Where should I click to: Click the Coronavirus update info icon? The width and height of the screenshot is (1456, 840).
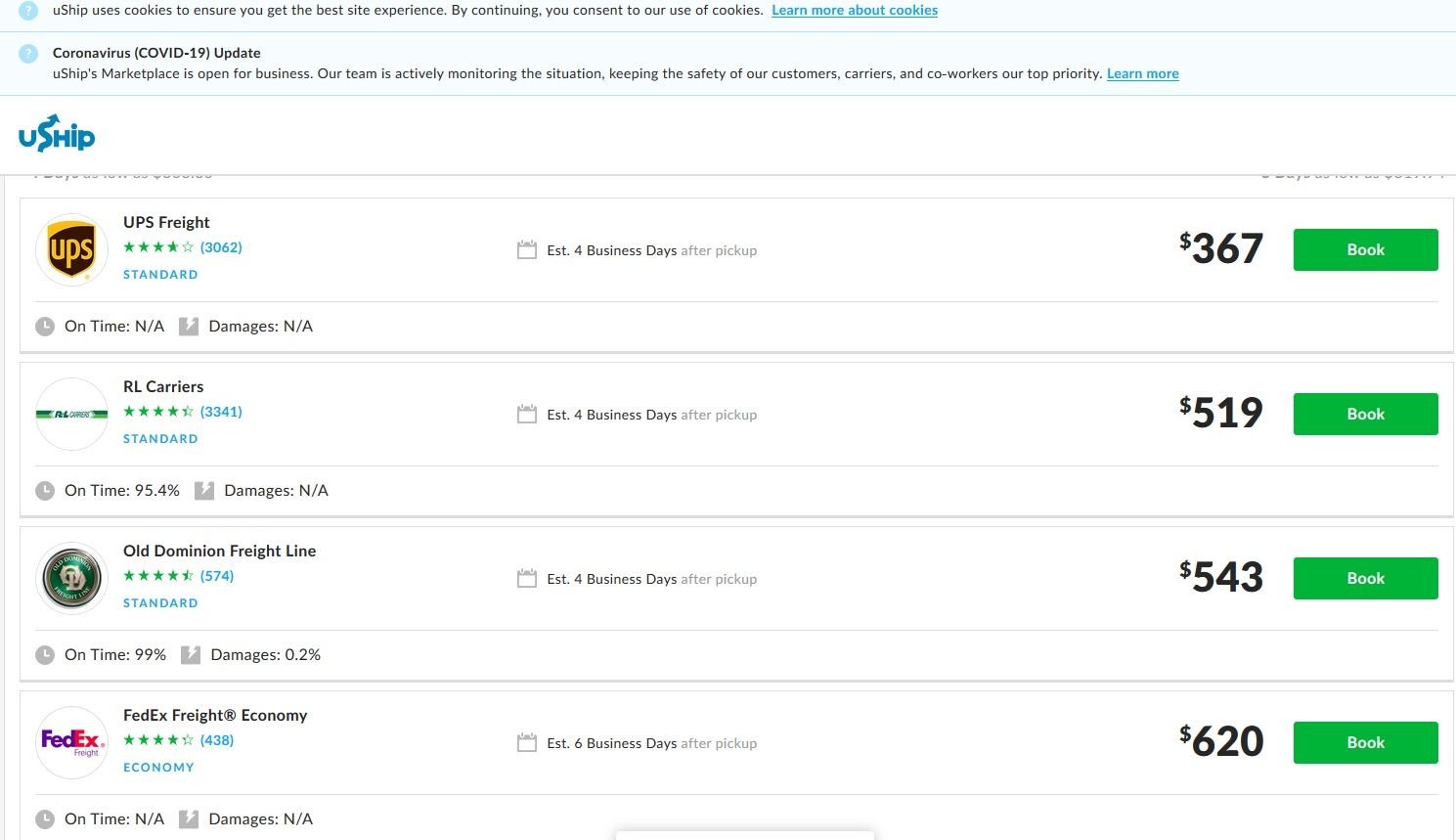point(28,54)
